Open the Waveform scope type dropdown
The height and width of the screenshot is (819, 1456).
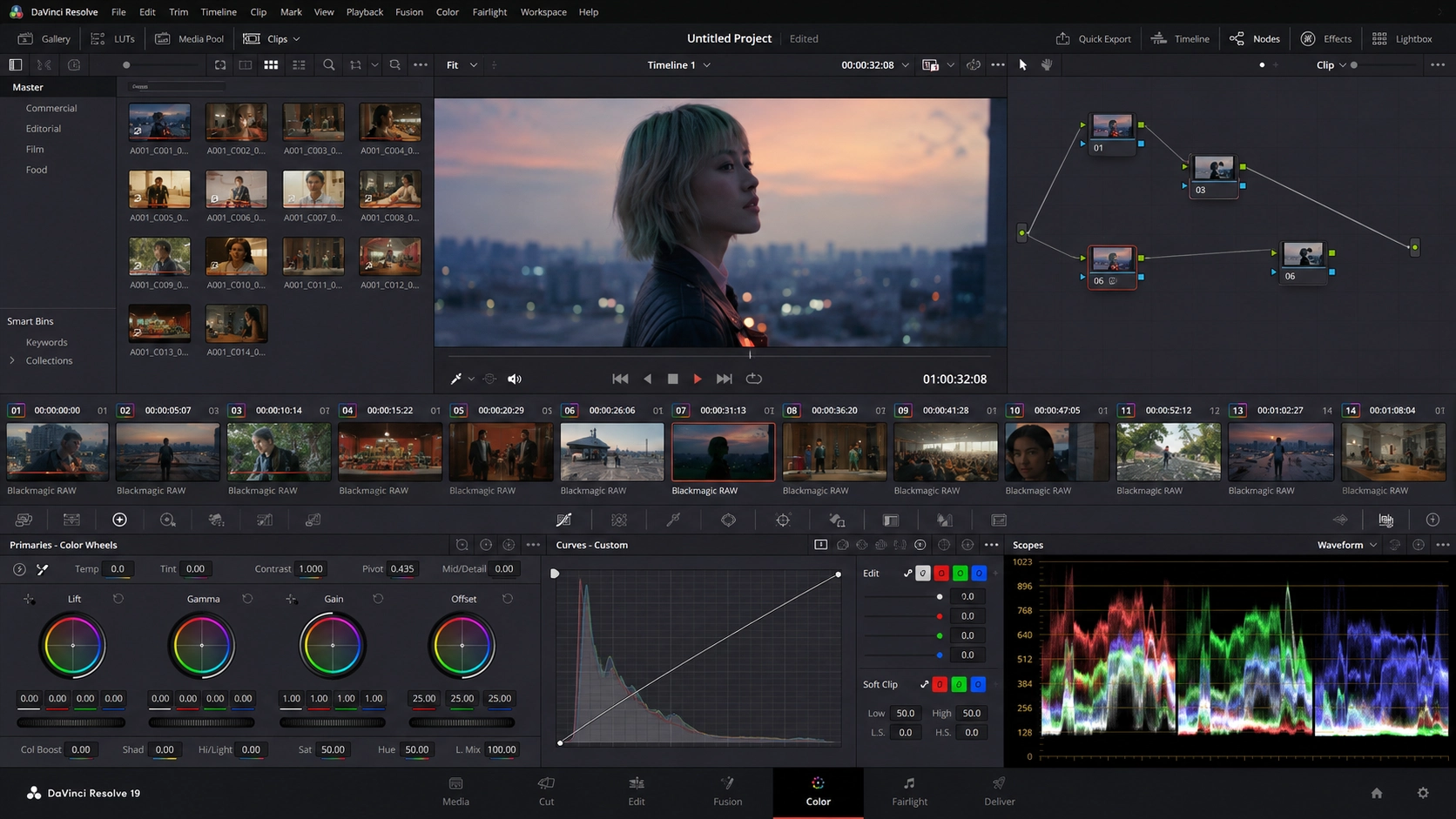pyautogui.click(x=1347, y=545)
